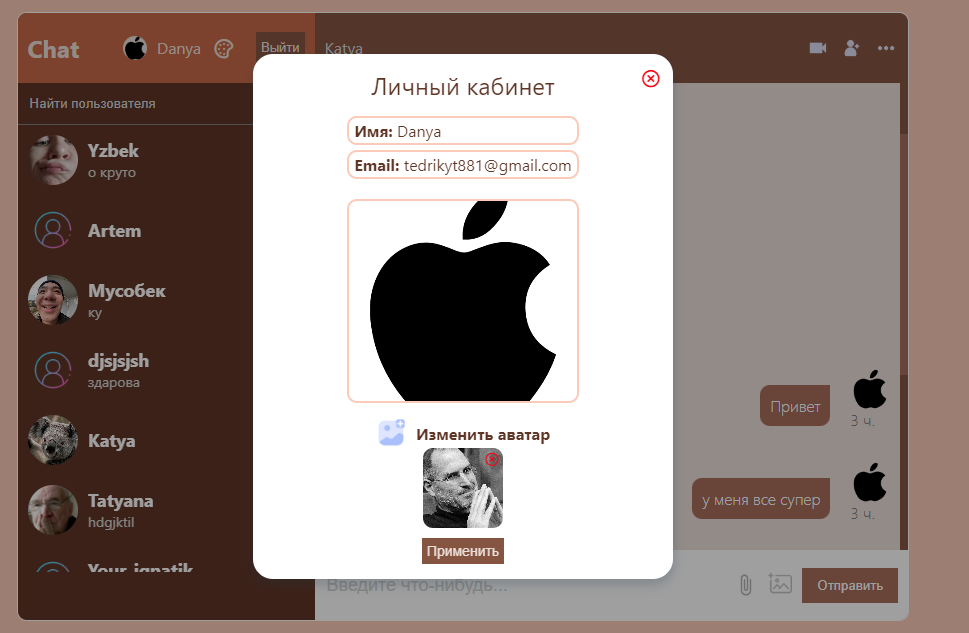Click the Chat app title
Viewport: 969px width, 633px height.
pyautogui.click(x=52, y=49)
